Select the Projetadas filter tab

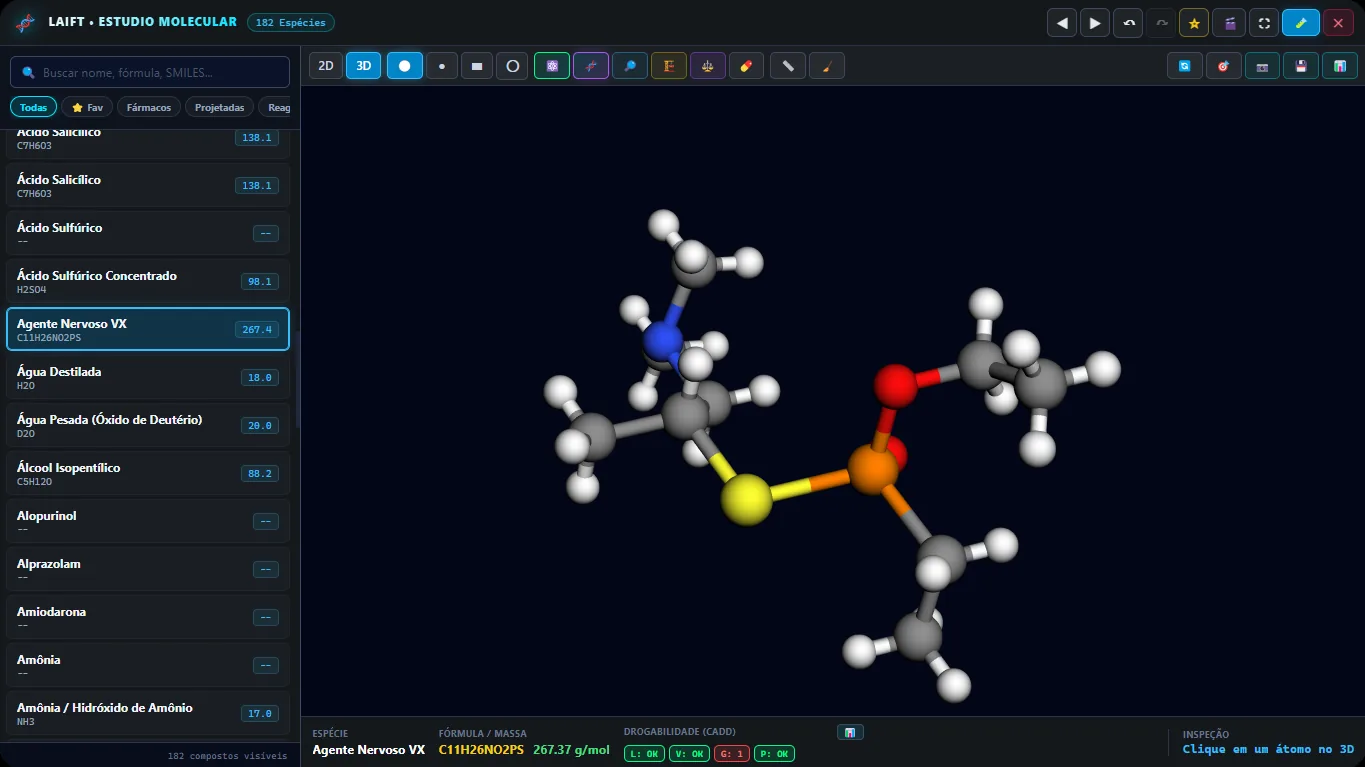tap(220, 107)
